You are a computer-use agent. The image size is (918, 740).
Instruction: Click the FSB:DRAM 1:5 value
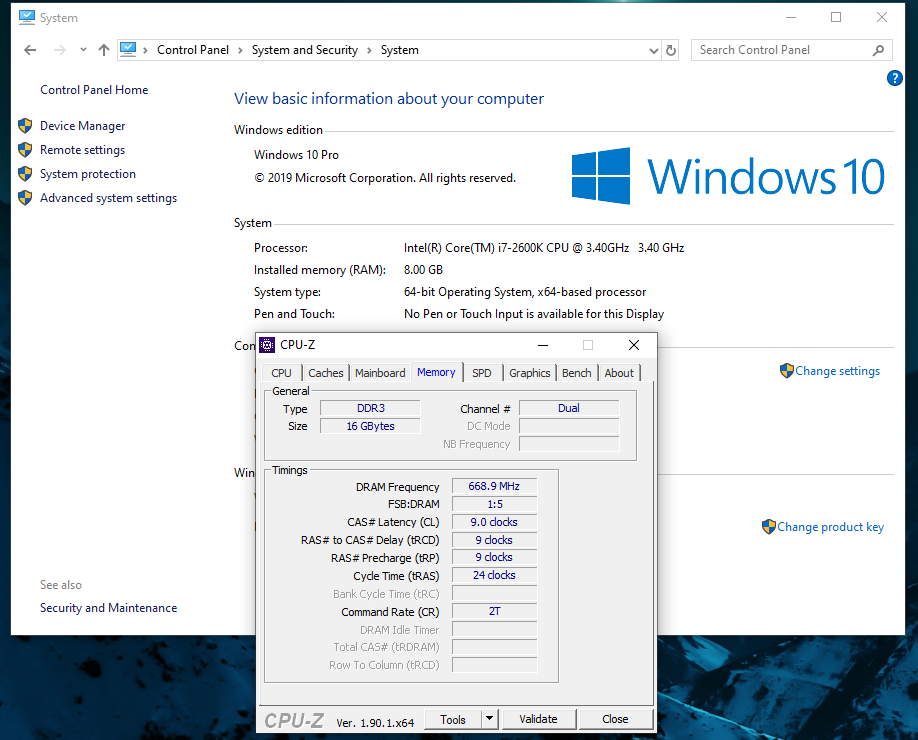[x=494, y=504]
